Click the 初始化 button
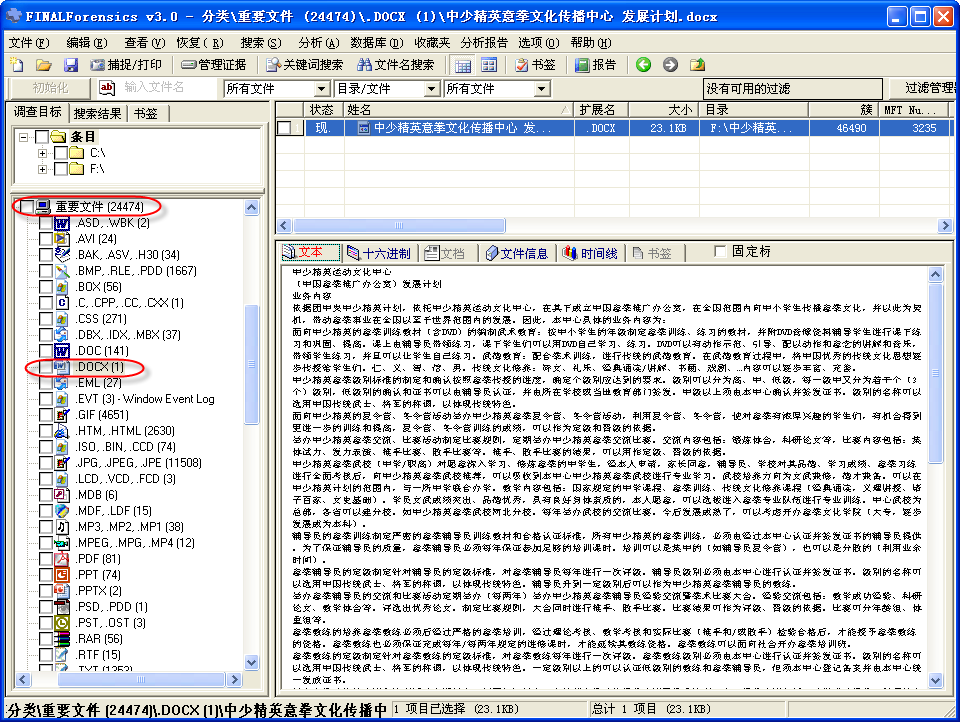This screenshot has width=960, height=722. (x=50, y=88)
